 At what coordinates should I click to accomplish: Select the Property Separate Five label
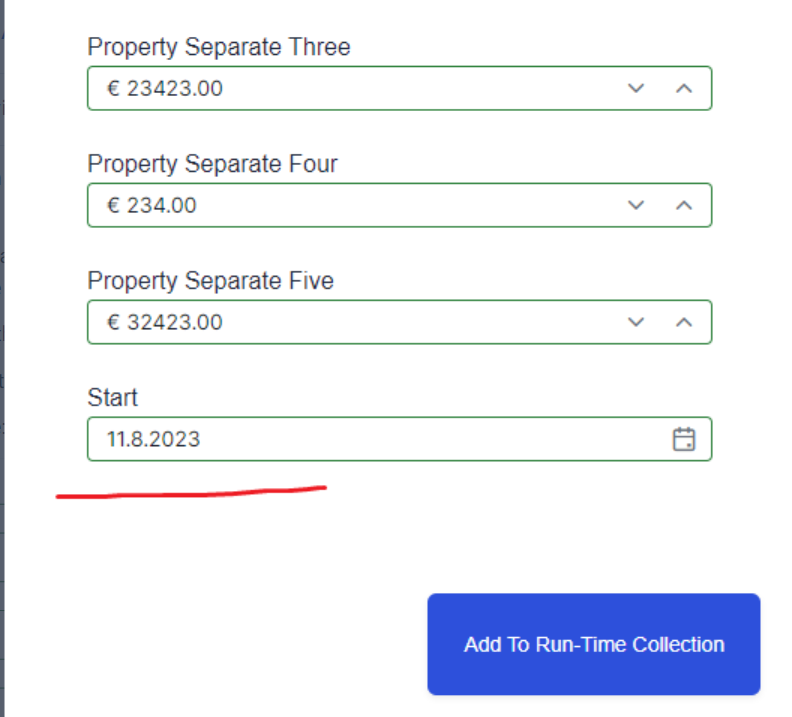click(x=210, y=281)
